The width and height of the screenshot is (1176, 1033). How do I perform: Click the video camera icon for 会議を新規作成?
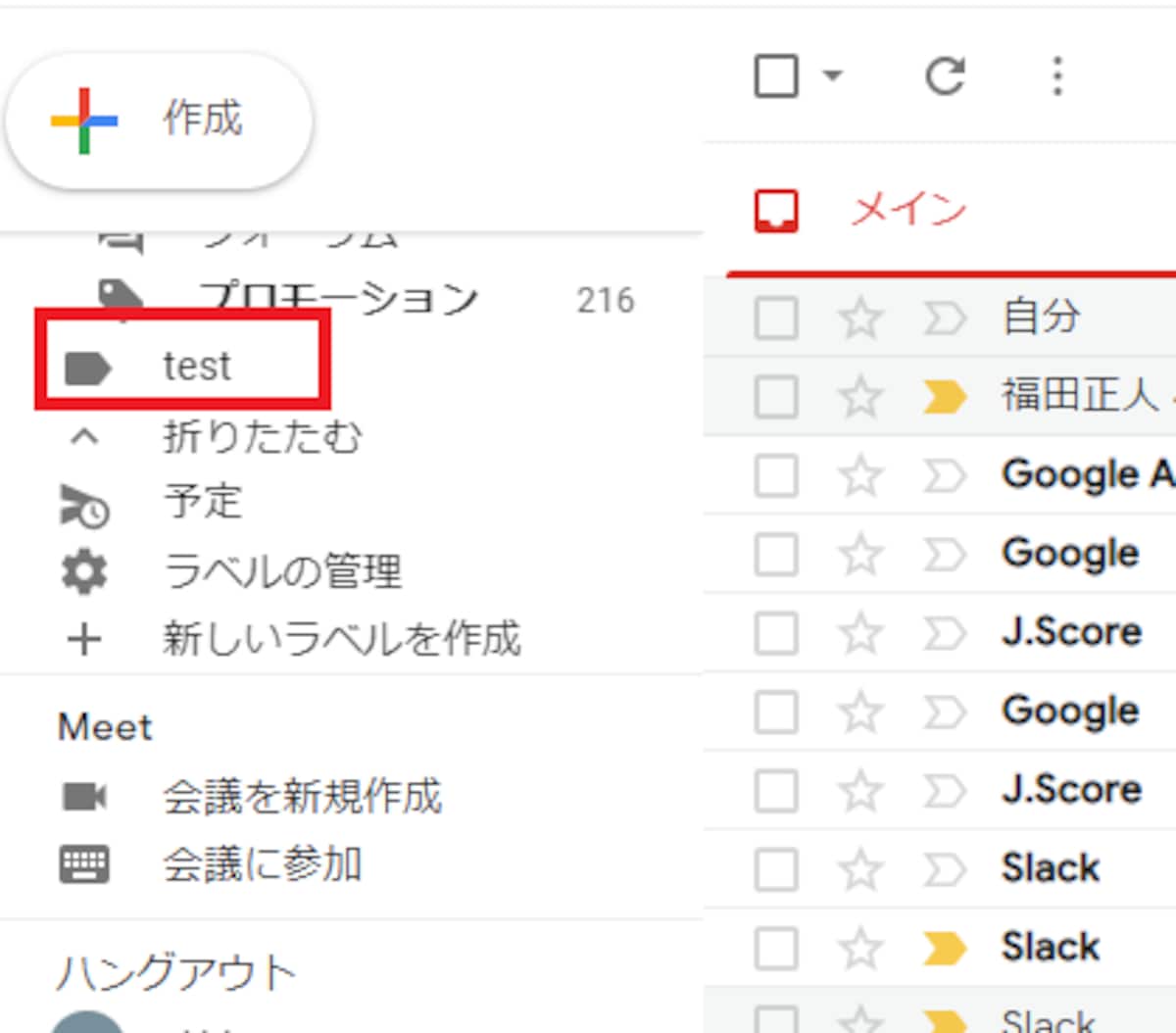(x=84, y=797)
